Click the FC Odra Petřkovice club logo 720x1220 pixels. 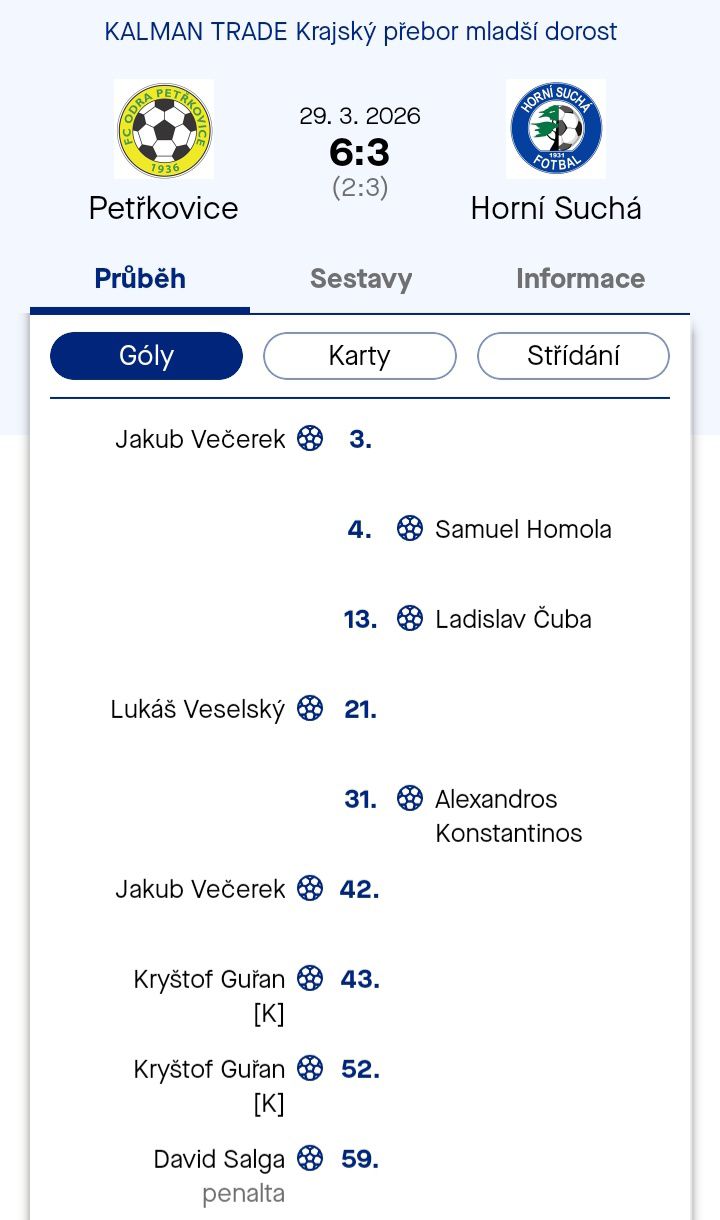pyautogui.click(x=164, y=129)
